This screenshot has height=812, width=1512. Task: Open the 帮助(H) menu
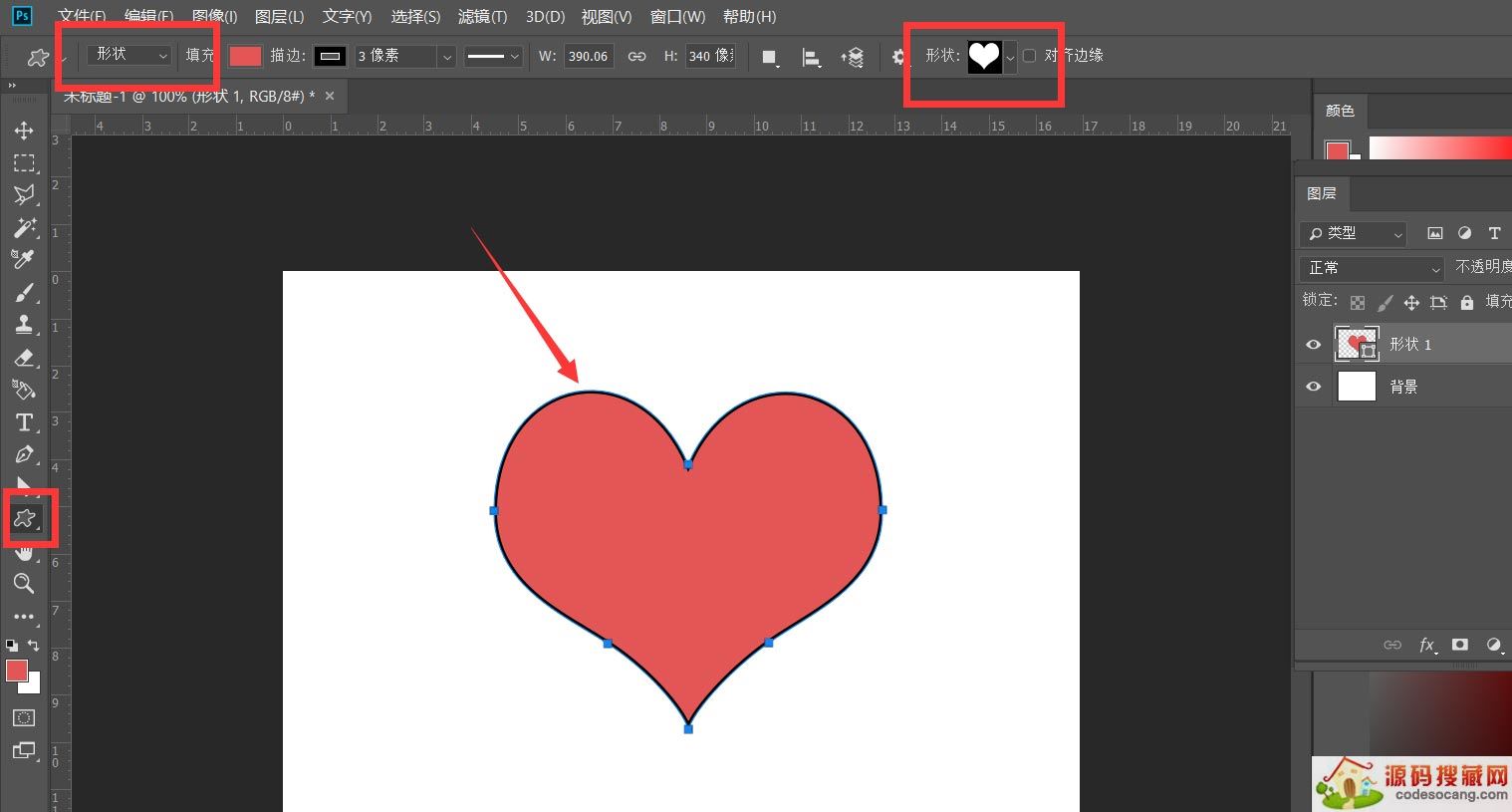coord(749,16)
